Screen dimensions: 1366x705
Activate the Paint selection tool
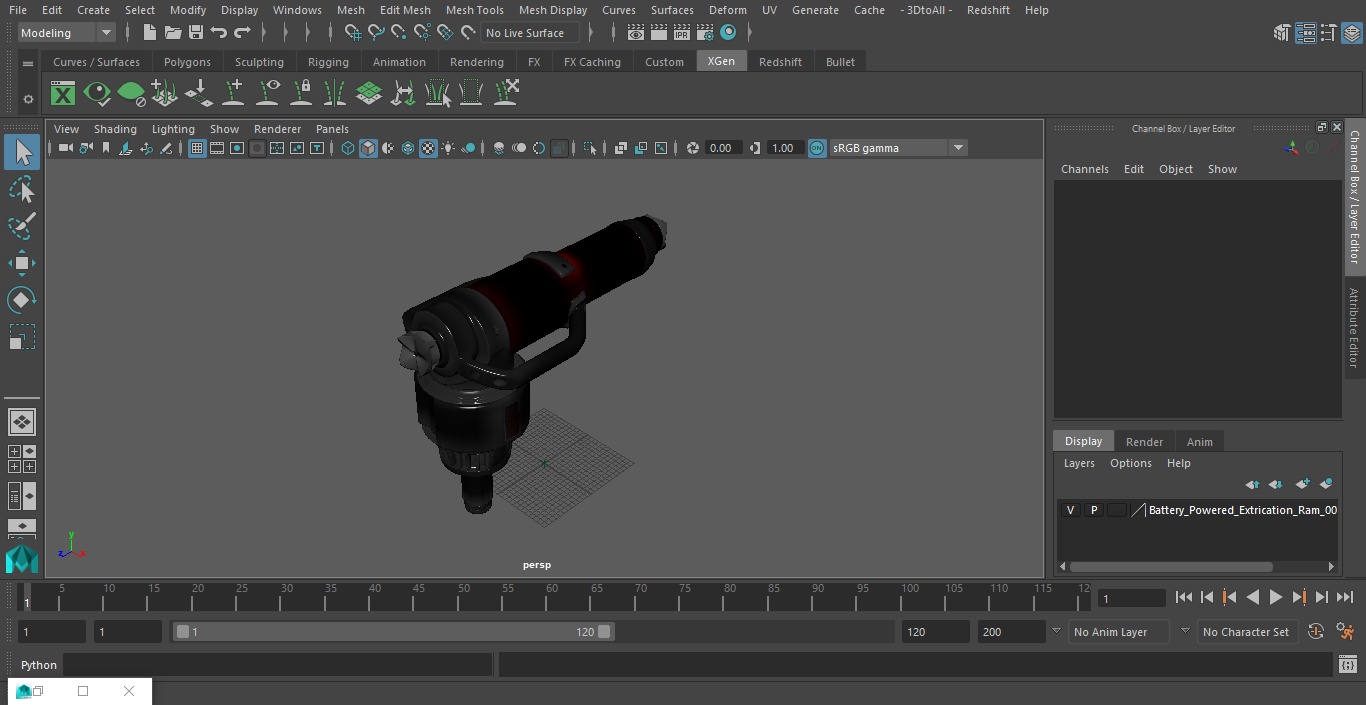[x=22, y=226]
